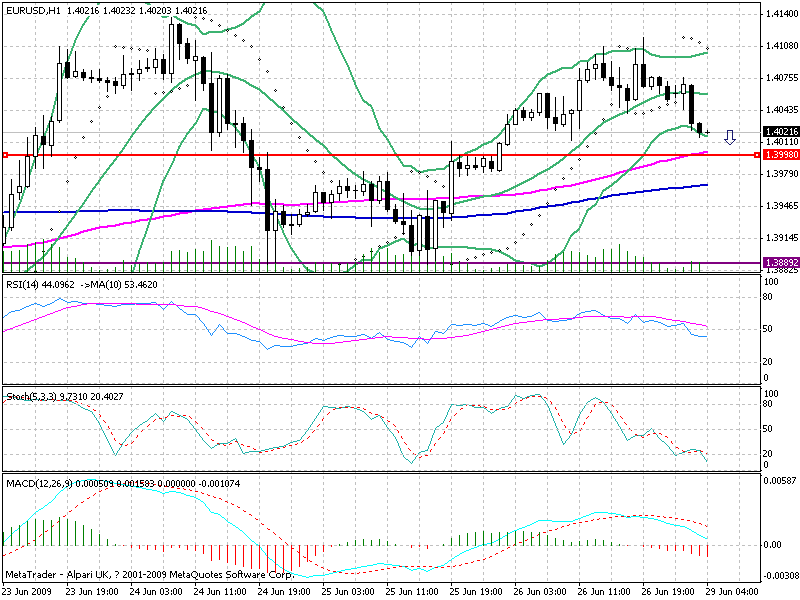Click the 25 Jun 19:00 time label
800x600 pixels.
coord(476,592)
